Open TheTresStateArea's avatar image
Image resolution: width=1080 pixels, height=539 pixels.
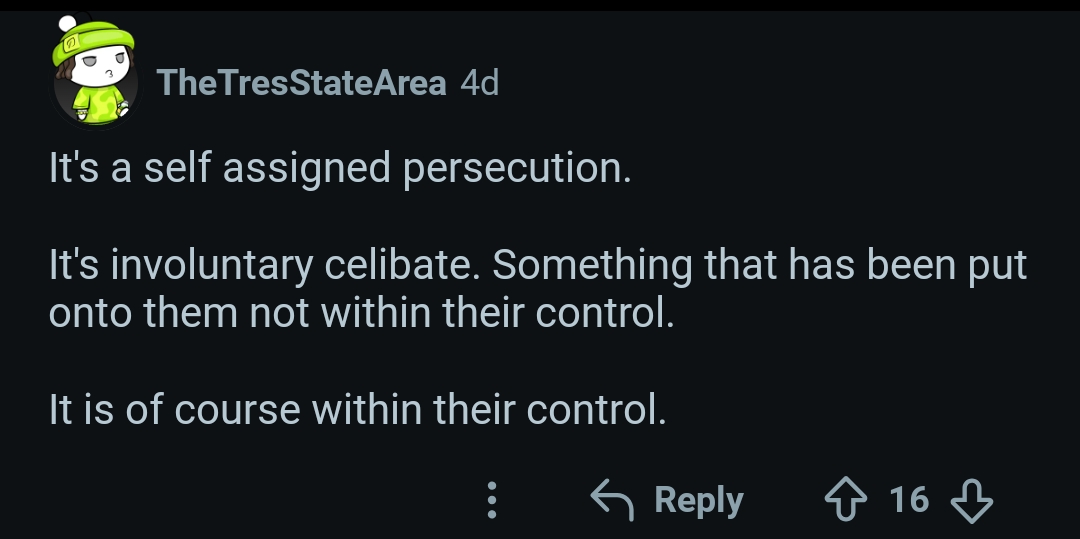(94, 74)
